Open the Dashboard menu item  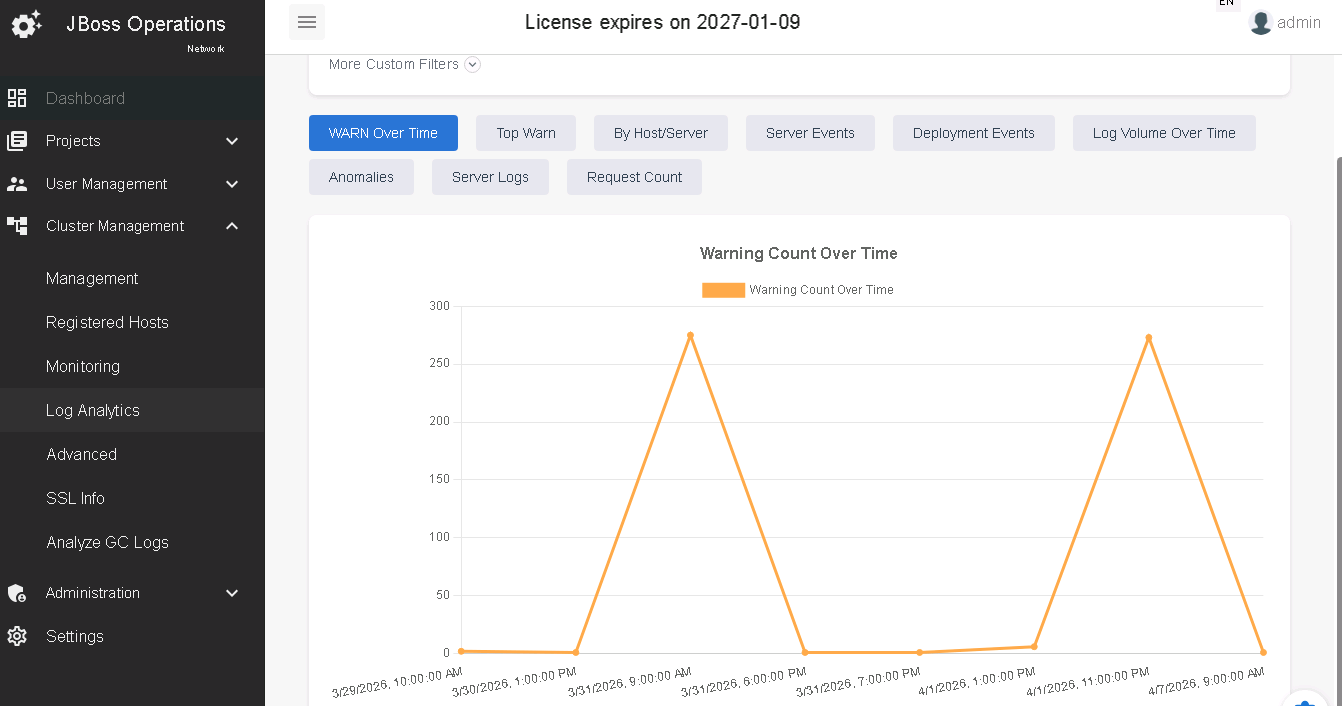132,98
